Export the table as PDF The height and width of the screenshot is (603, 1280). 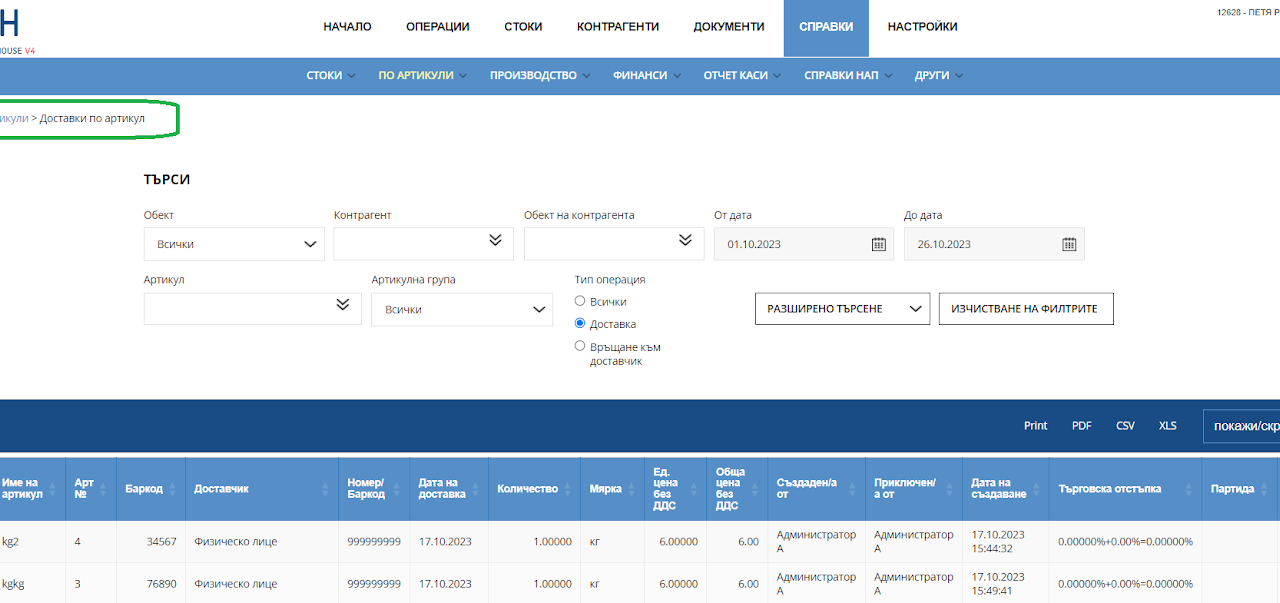pos(1082,425)
